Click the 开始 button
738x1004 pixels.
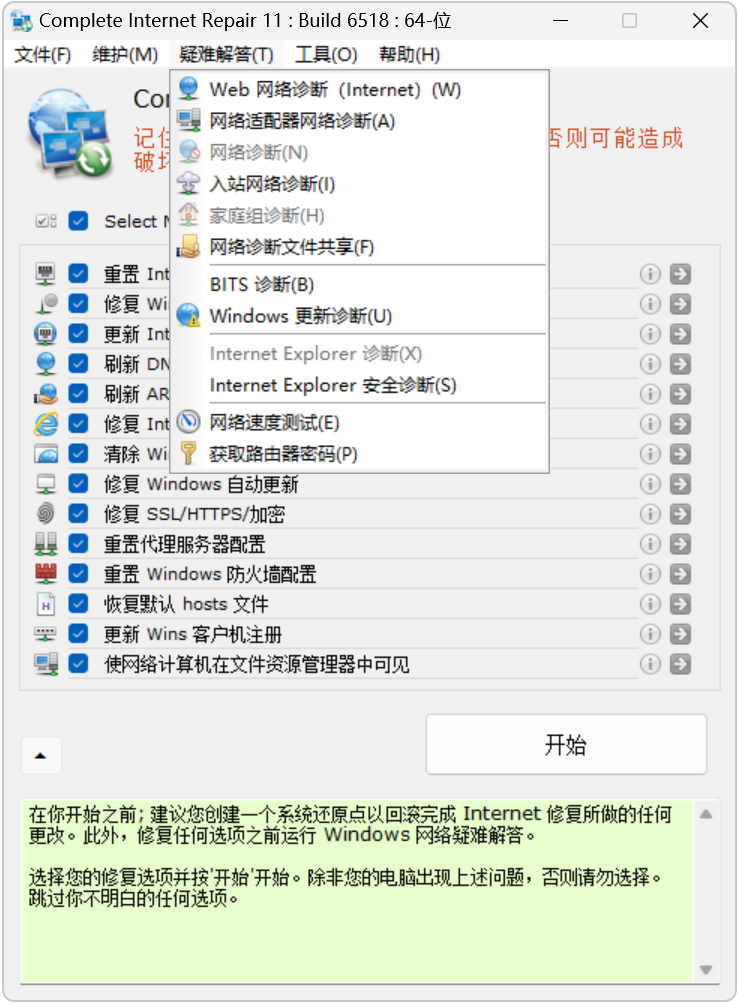click(x=566, y=745)
